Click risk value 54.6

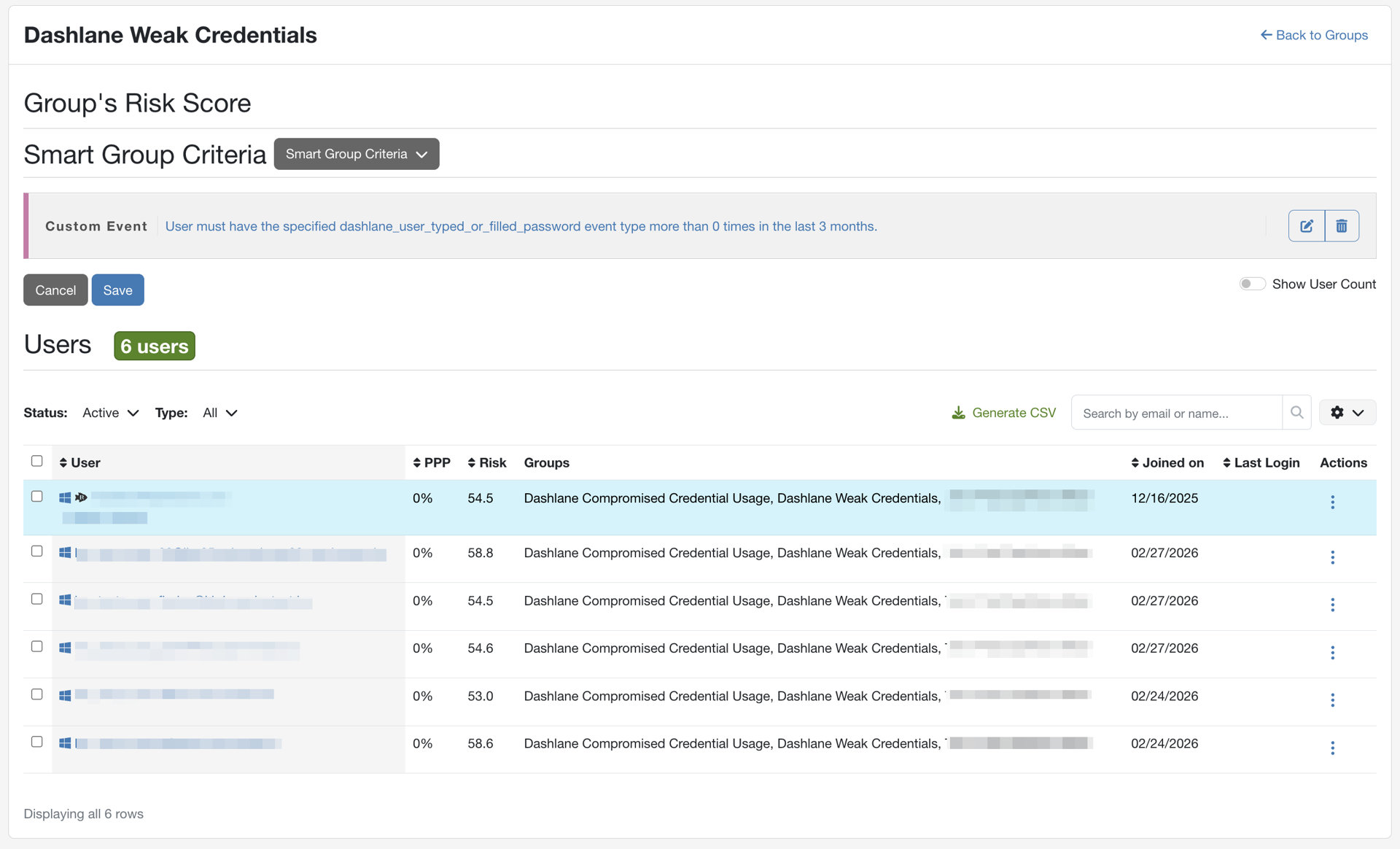[481, 648]
